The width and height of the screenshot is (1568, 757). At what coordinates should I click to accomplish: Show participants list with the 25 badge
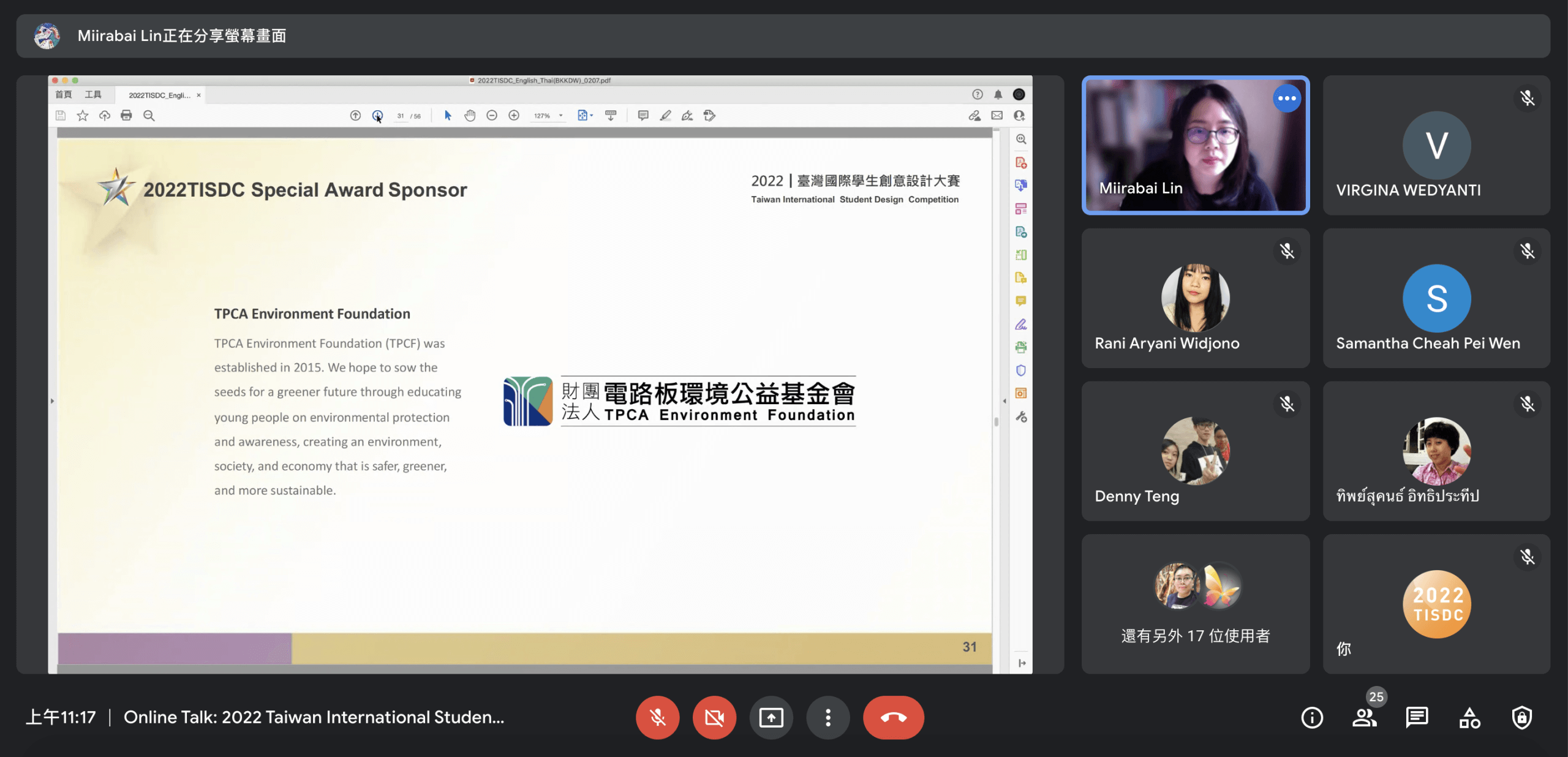click(1365, 717)
